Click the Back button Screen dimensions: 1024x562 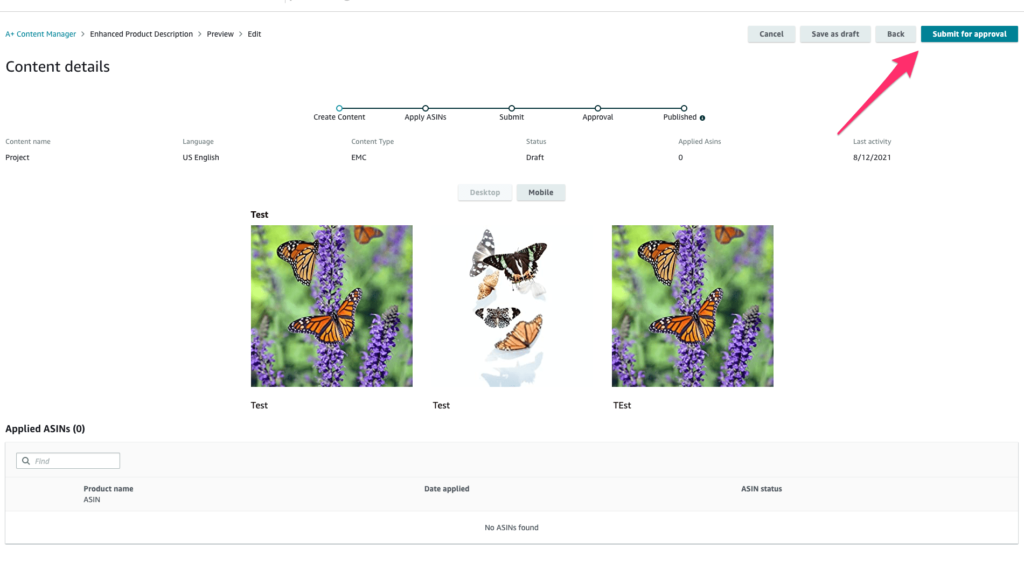(895, 34)
